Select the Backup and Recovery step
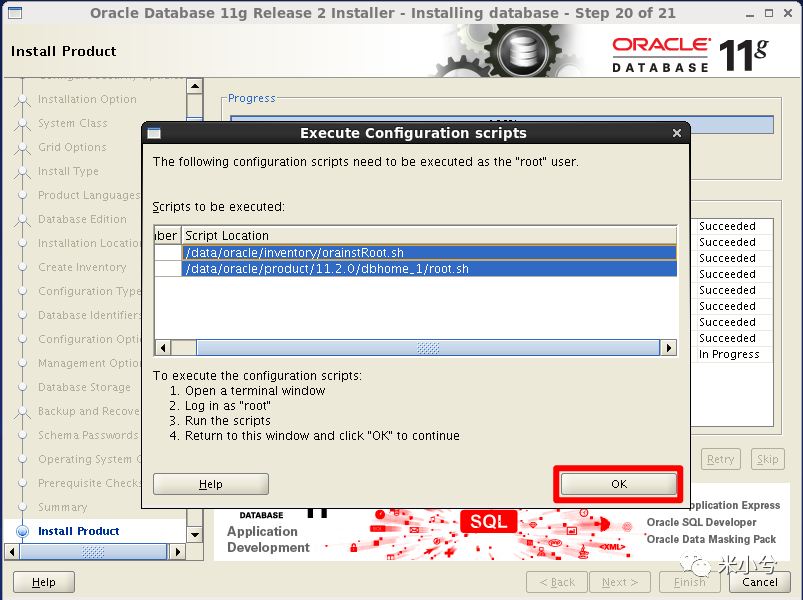This screenshot has height=600, width=803. (89, 412)
